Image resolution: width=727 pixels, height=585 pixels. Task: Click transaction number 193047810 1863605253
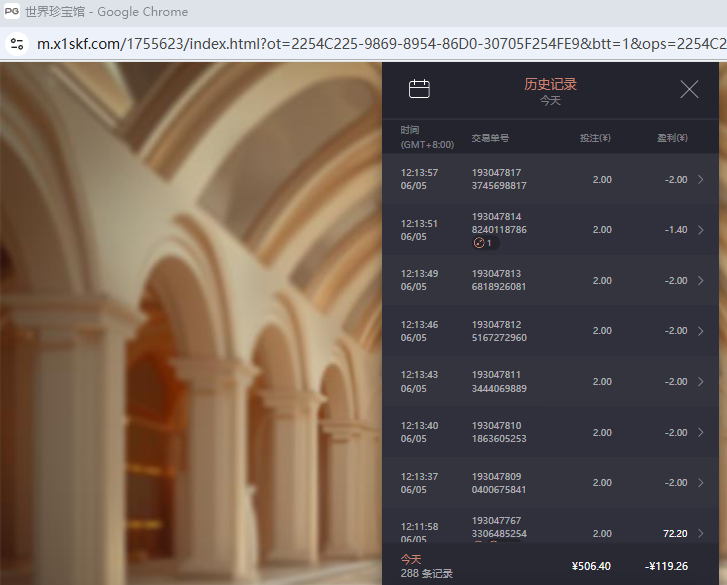(x=499, y=432)
